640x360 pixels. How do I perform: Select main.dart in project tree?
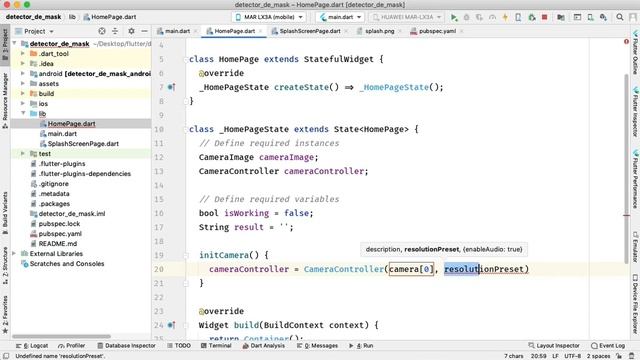tap(62, 133)
